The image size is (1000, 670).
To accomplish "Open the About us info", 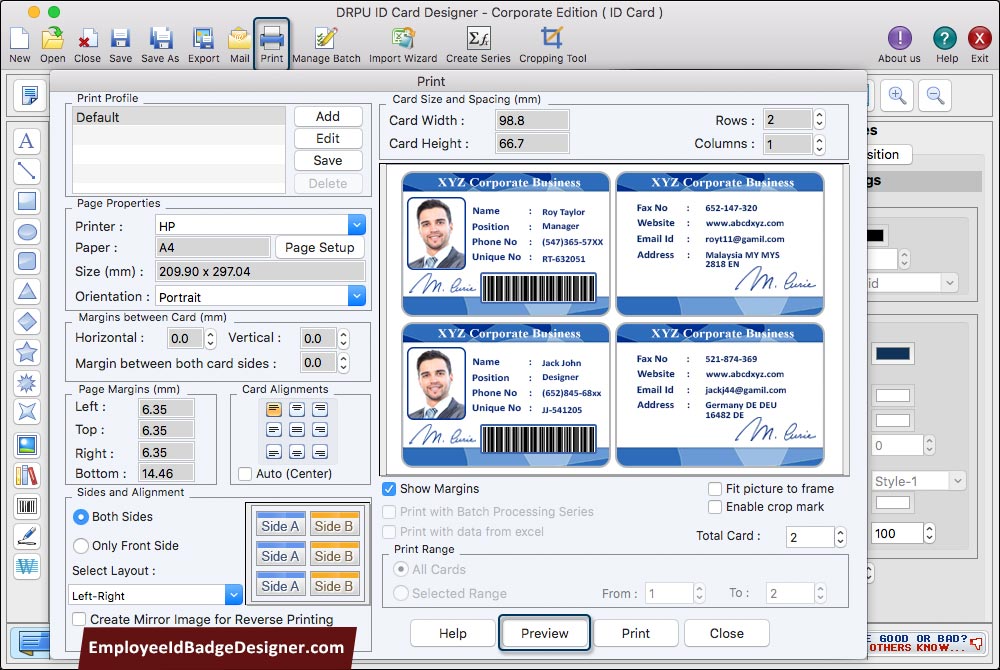I will [x=899, y=45].
